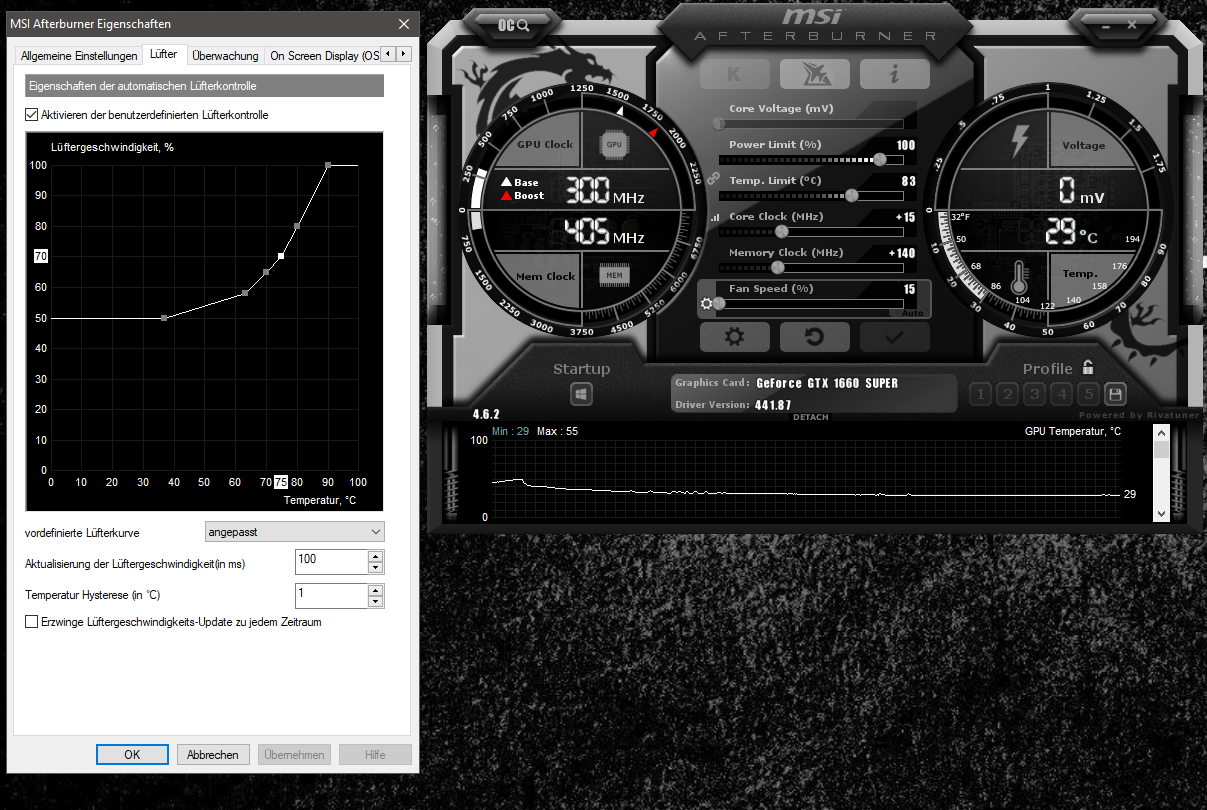This screenshot has height=810, width=1207.
Task: Click the Abbrechen button
Action: tap(213, 755)
